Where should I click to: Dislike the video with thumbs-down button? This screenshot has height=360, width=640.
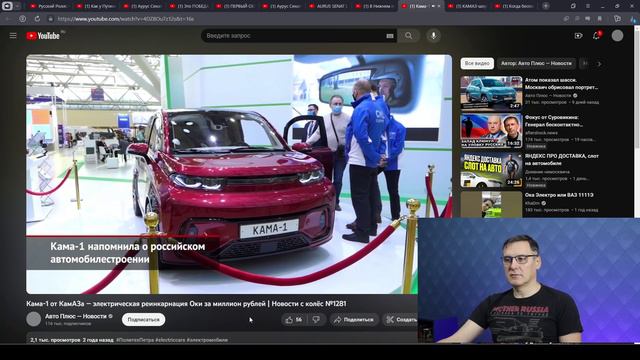(316, 320)
